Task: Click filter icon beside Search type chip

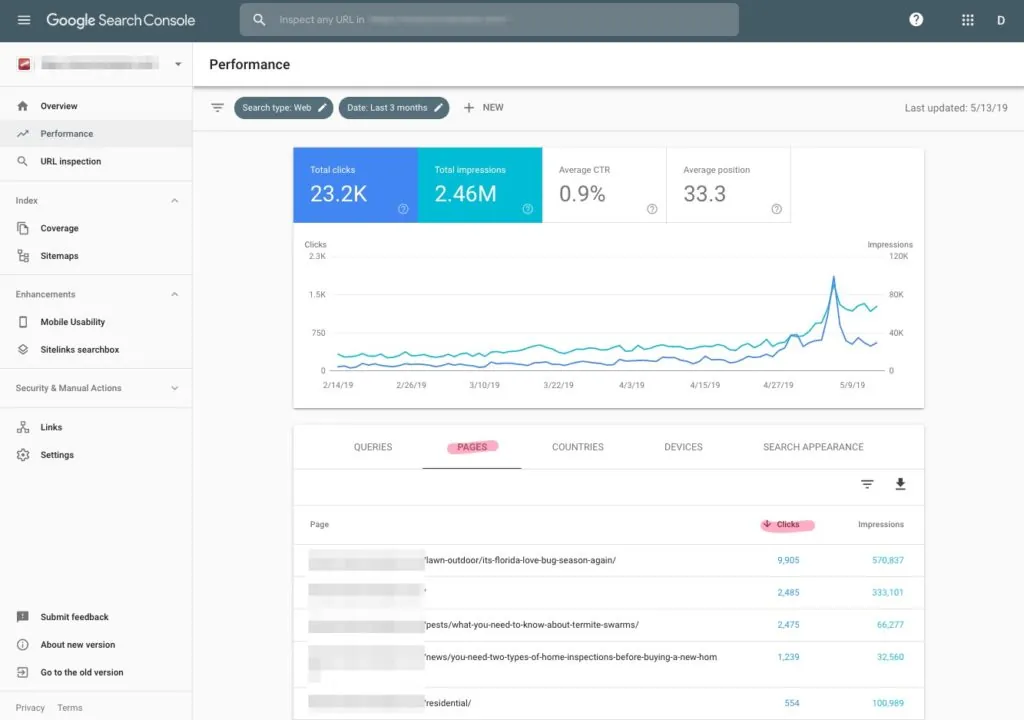Action: (x=217, y=108)
